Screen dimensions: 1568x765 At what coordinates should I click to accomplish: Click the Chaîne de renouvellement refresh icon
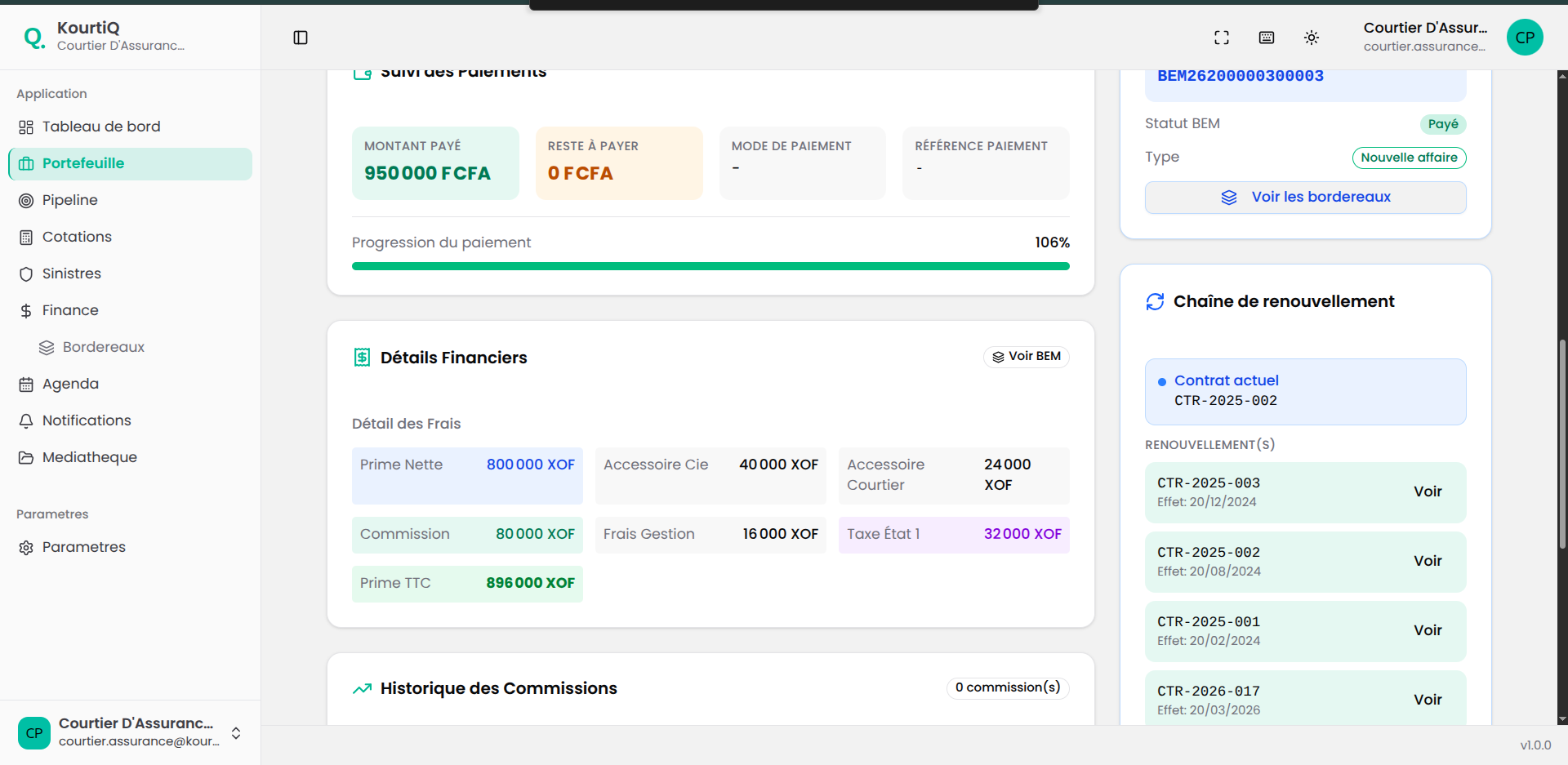point(1155,302)
